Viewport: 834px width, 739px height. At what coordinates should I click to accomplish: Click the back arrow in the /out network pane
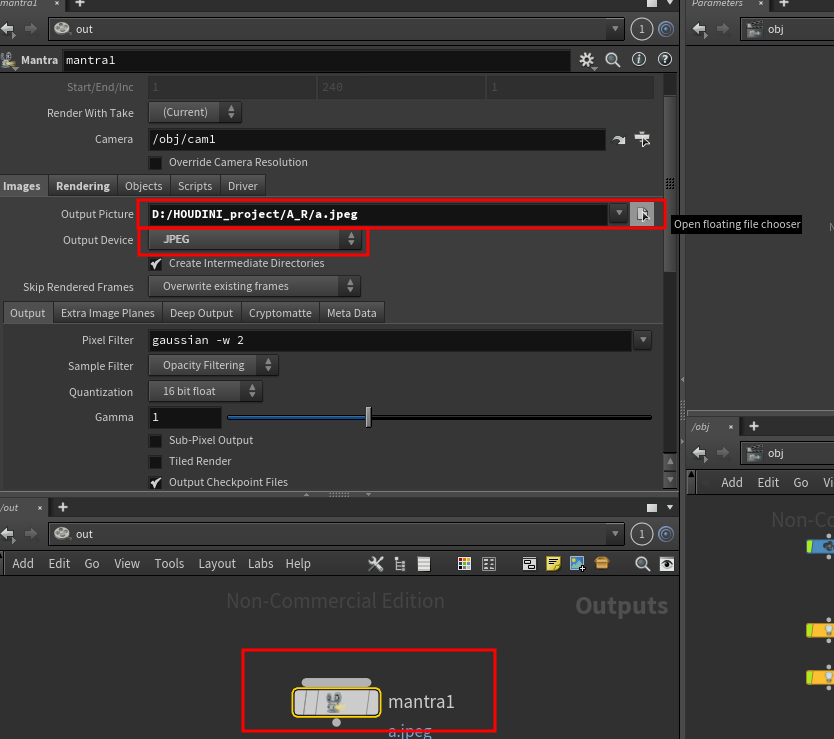[x=8, y=534]
